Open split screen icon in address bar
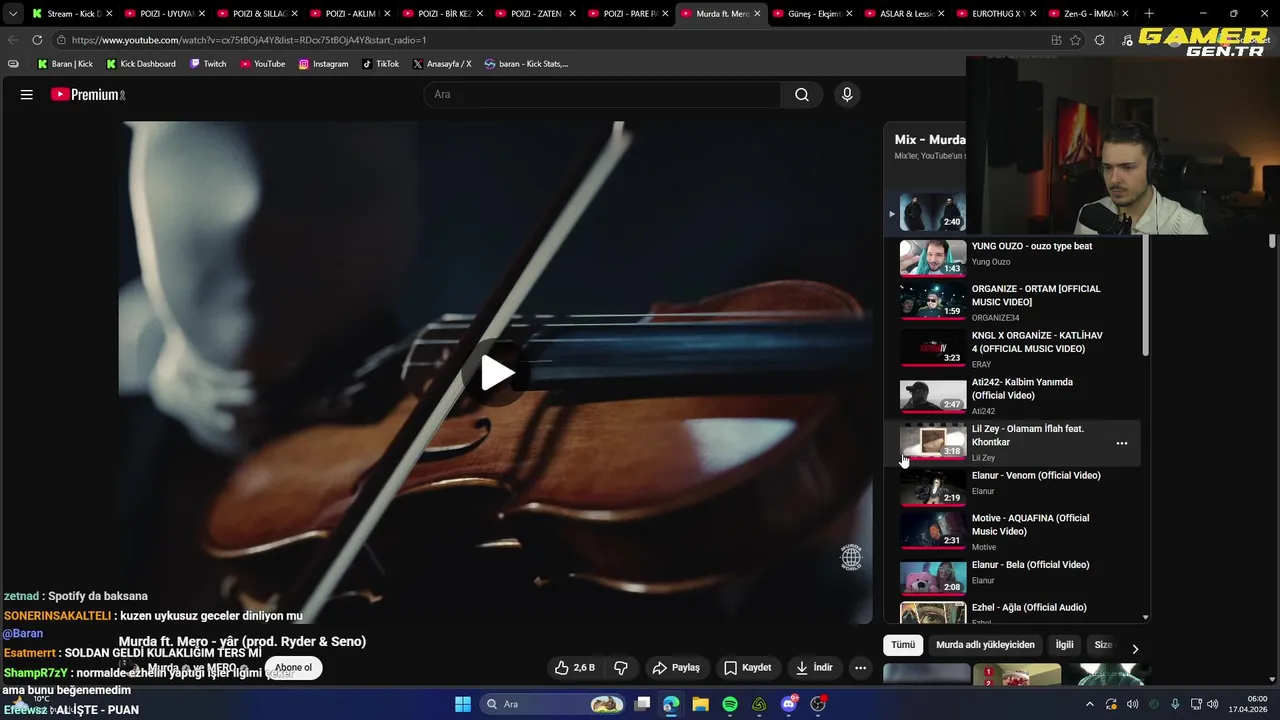Screen dimensions: 1280x720 coord(1056,40)
